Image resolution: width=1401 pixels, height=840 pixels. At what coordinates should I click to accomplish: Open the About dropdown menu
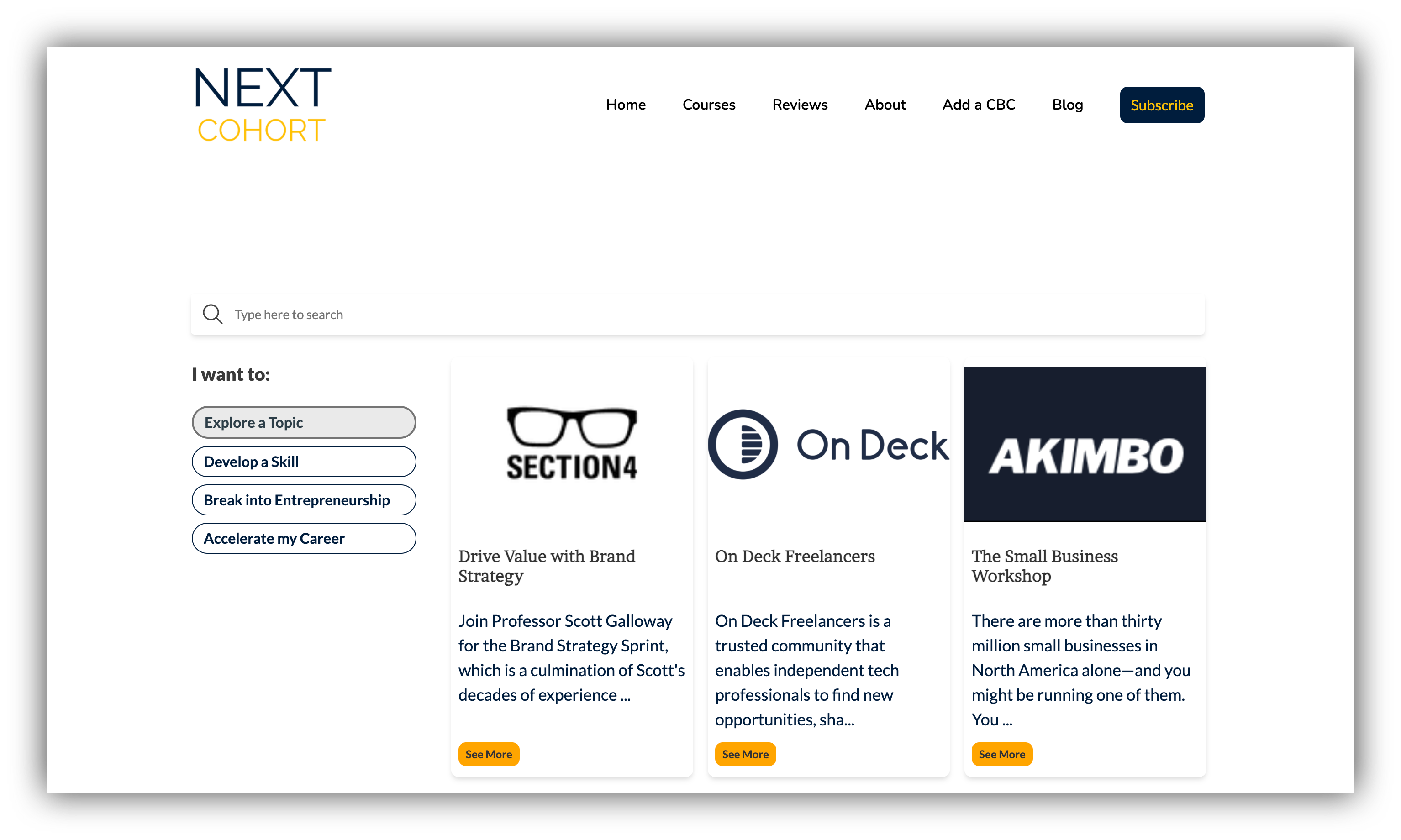[x=885, y=105]
